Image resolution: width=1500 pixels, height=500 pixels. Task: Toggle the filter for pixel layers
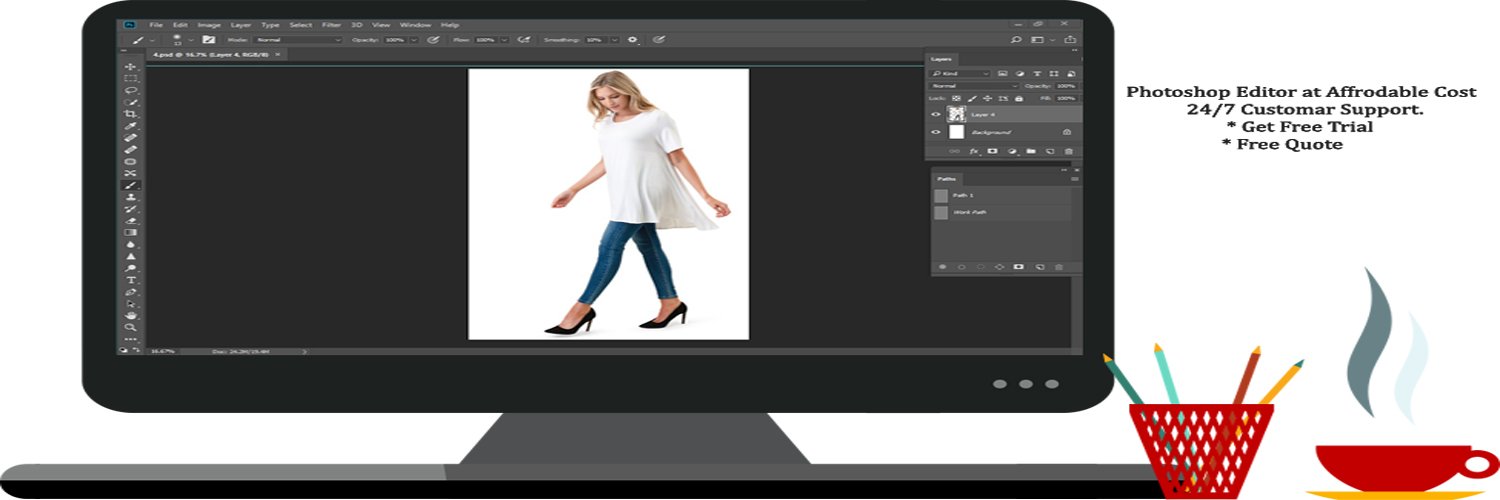point(1003,74)
